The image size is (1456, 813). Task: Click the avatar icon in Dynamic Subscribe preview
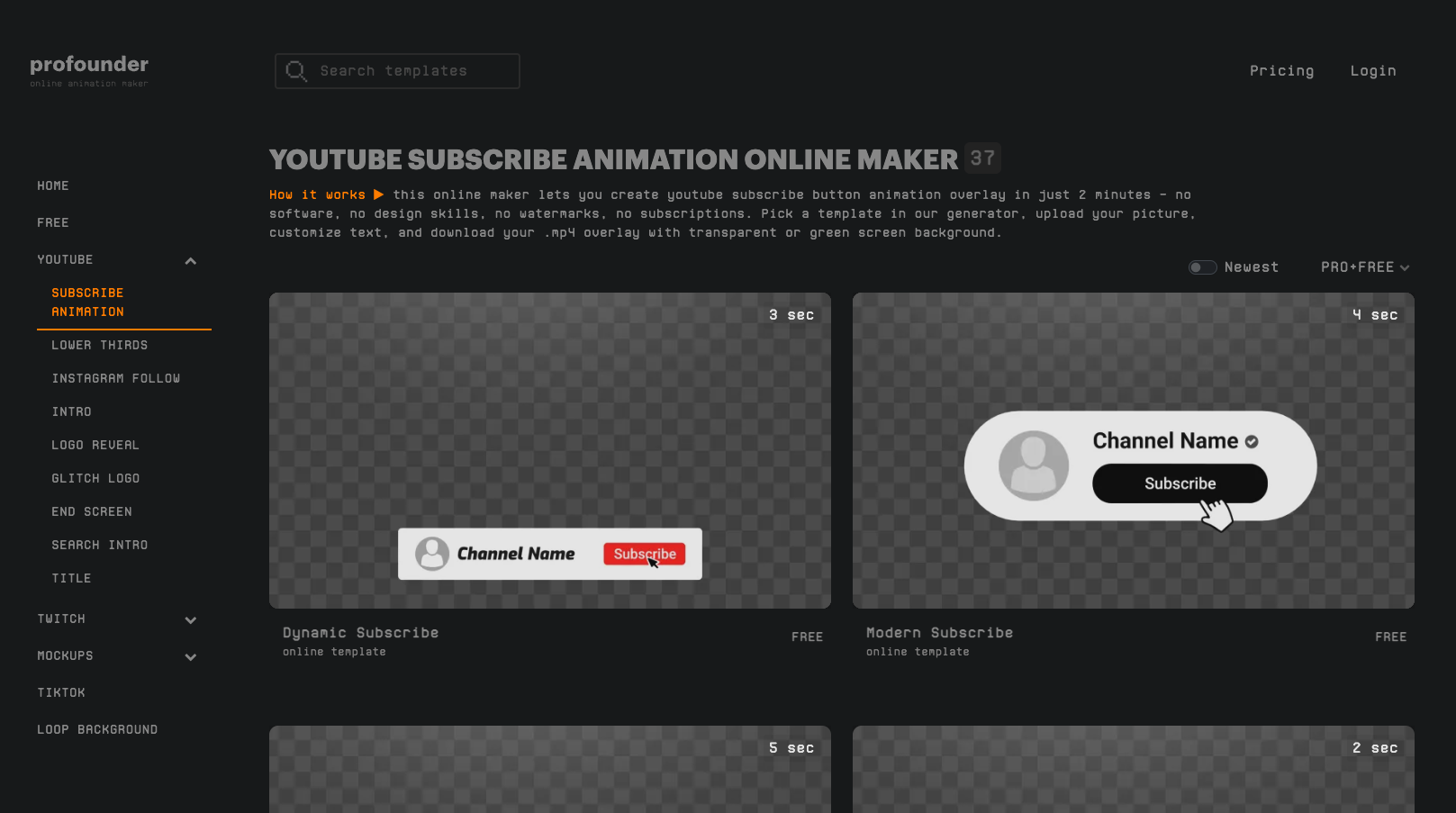coord(432,554)
